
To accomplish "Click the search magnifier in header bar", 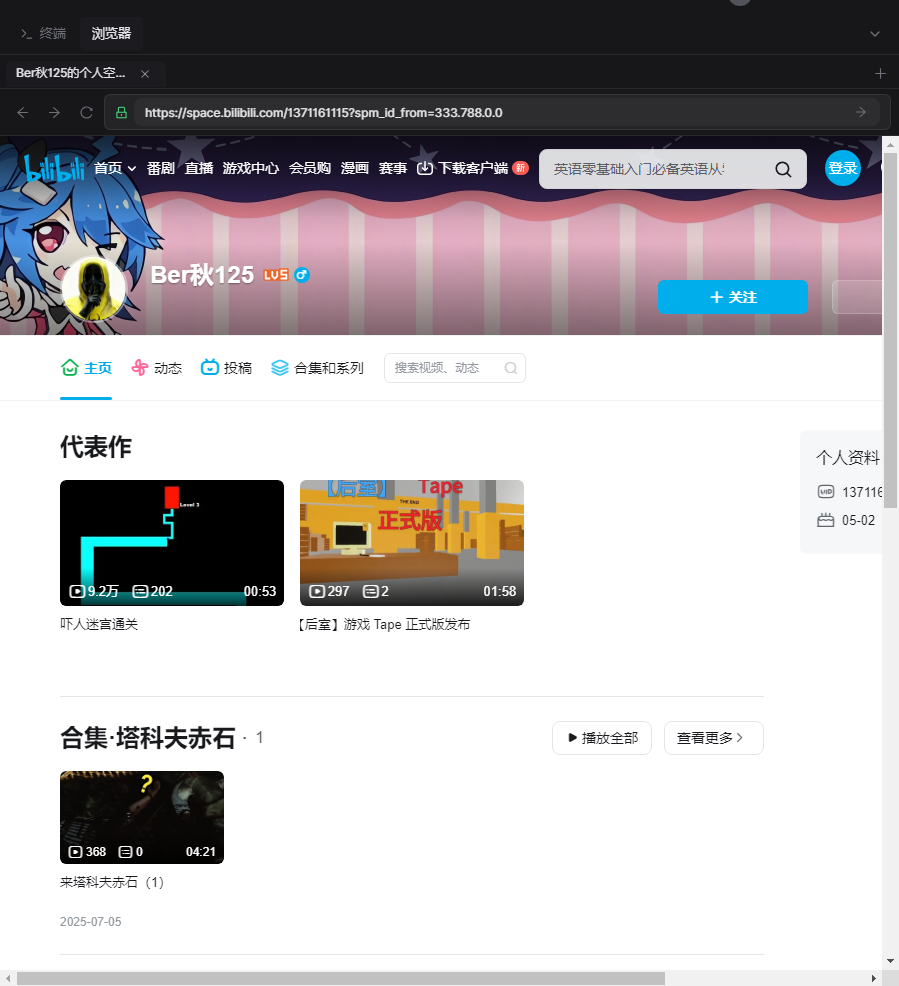I will (x=783, y=169).
